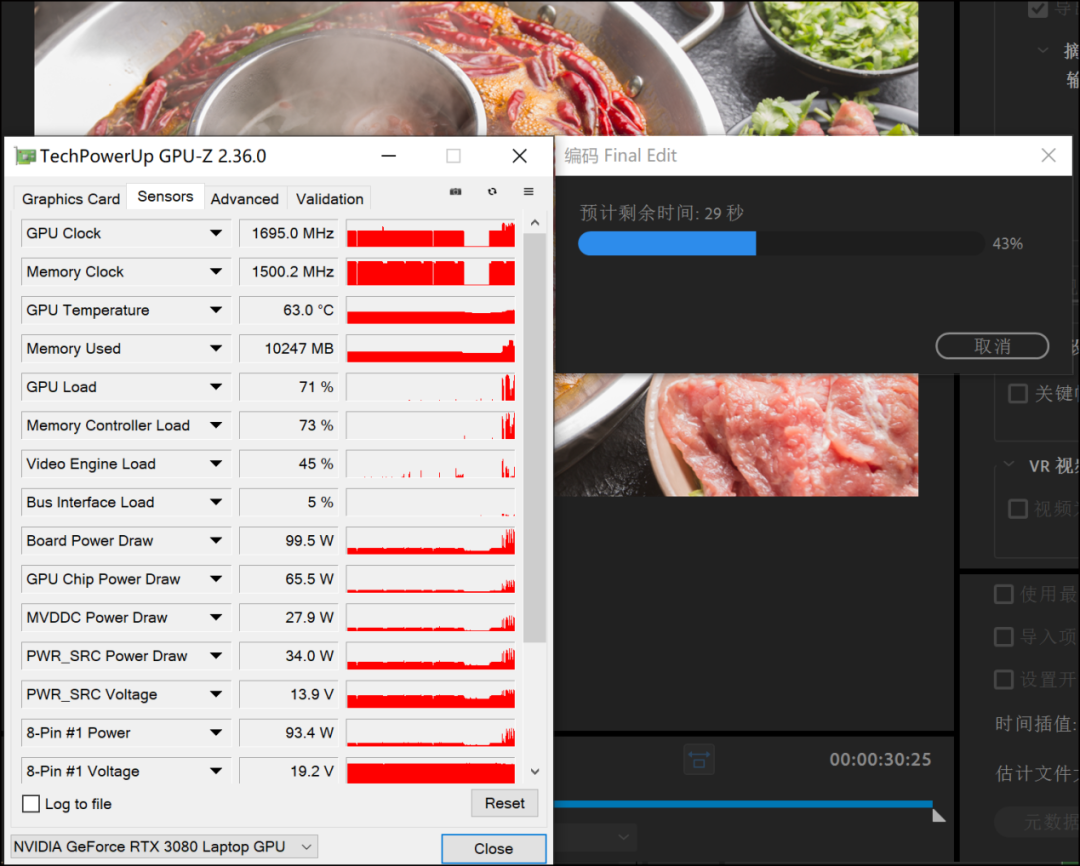Viewport: 1080px width, 866px height.
Task: Close the encoding Final Edit dialog
Action: click(x=1048, y=156)
